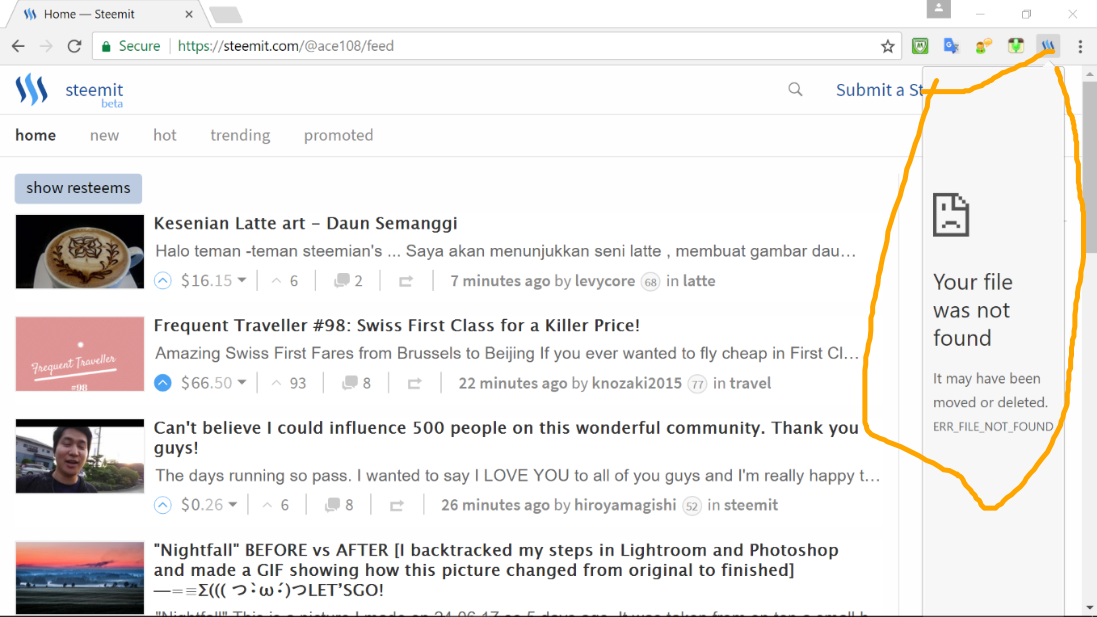1097x617 pixels.
Task: Click the Halo teman-teman steemian's post excerpt
Action: pyautogui.click(x=505, y=251)
